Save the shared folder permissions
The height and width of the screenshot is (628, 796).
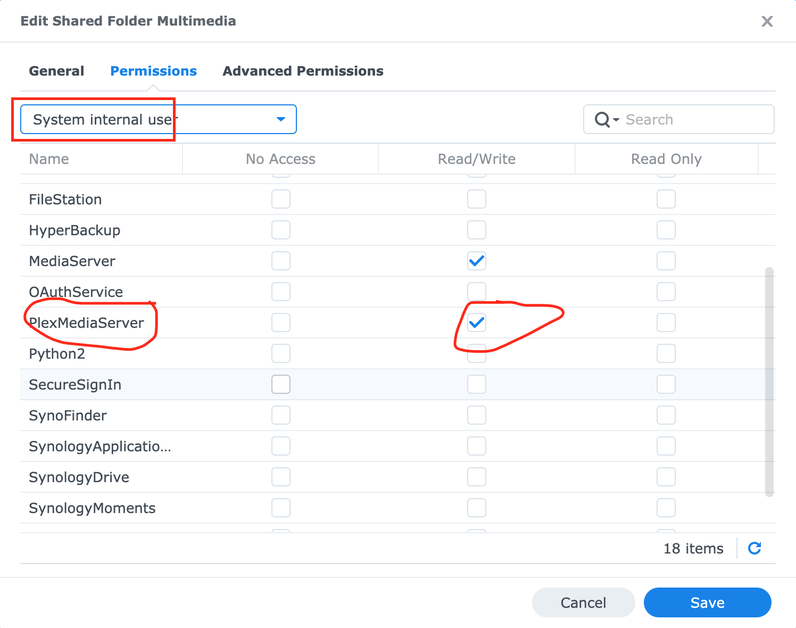click(707, 602)
